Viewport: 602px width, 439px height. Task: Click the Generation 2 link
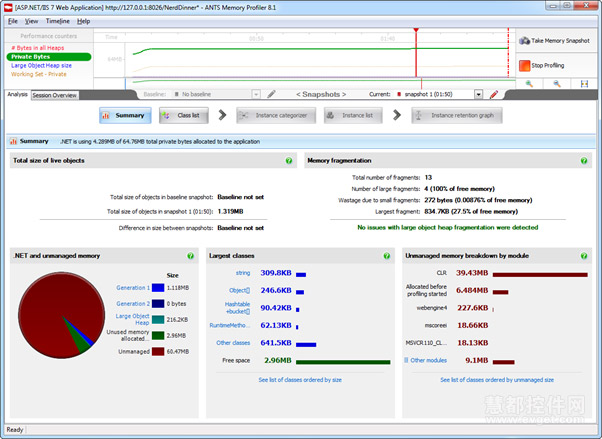point(133,304)
